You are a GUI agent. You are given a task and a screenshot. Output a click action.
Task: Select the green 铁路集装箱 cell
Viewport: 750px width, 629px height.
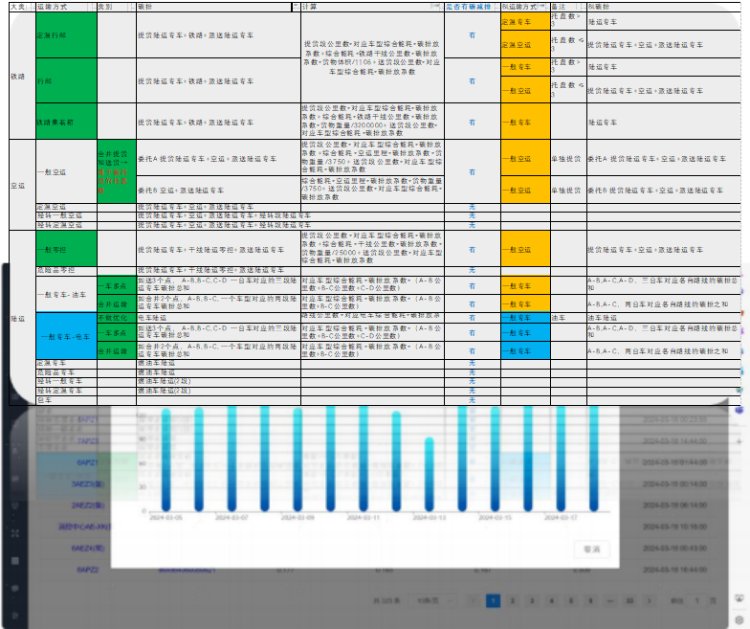point(64,122)
